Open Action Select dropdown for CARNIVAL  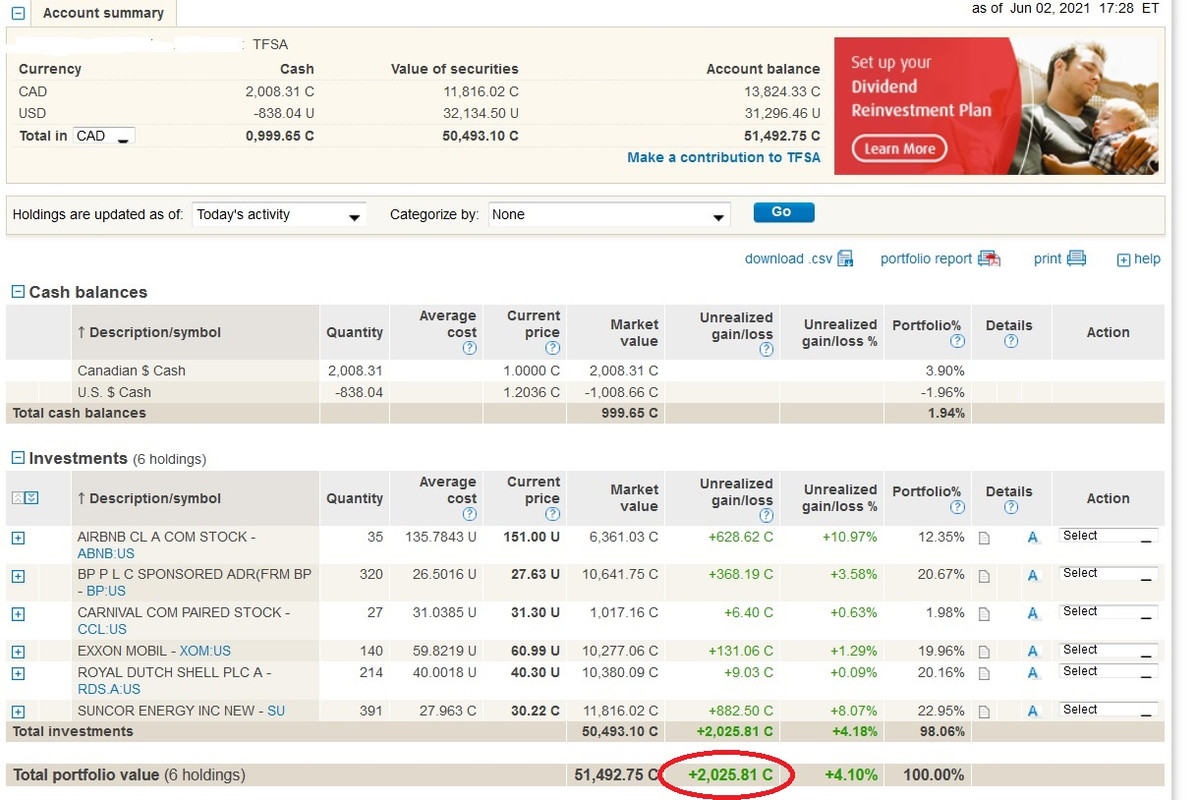tap(1108, 612)
